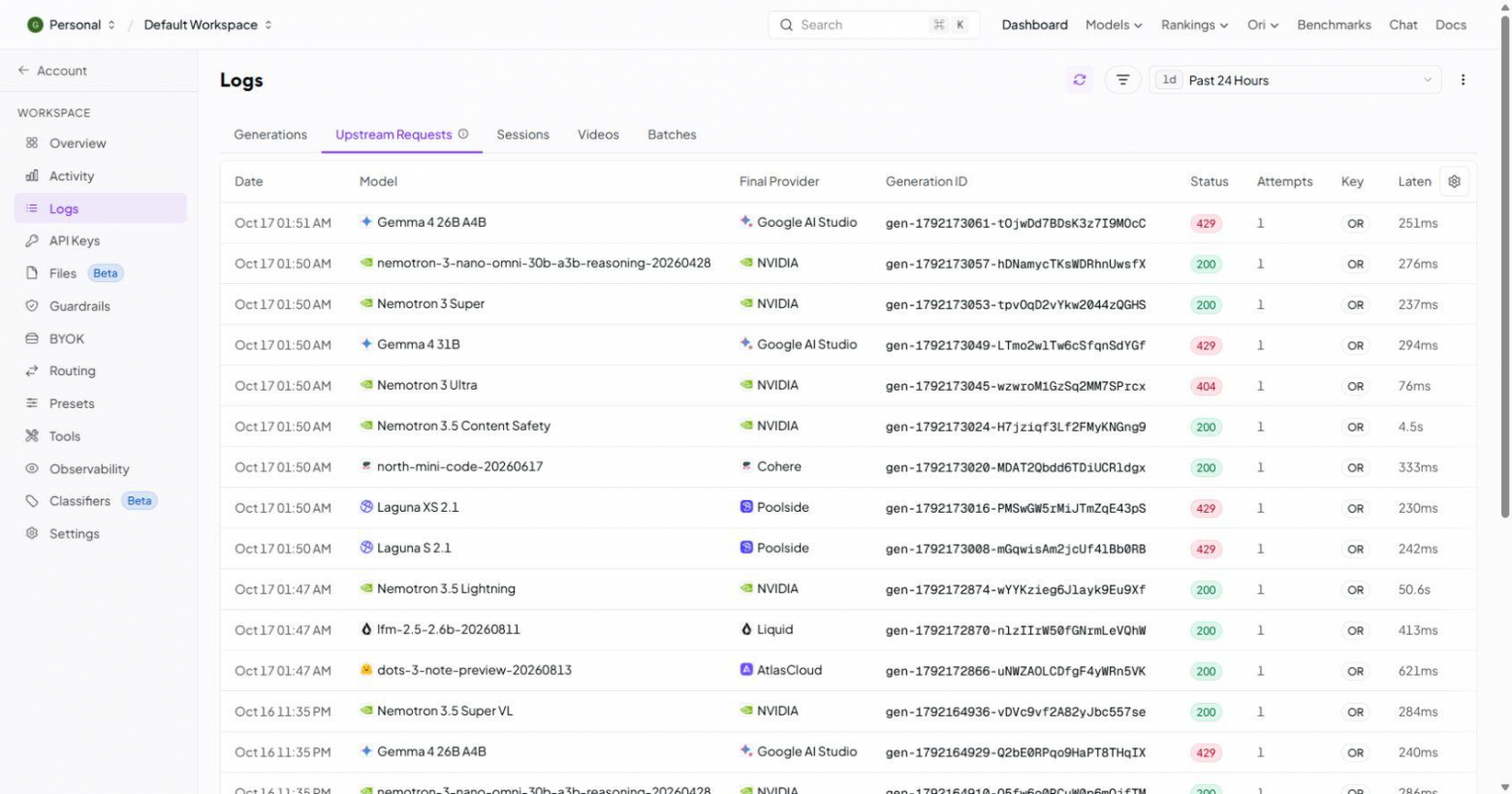Image resolution: width=1512 pixels, height=794 pixels.
Task: Open table column settings gear
Action: coord(1454,181)
